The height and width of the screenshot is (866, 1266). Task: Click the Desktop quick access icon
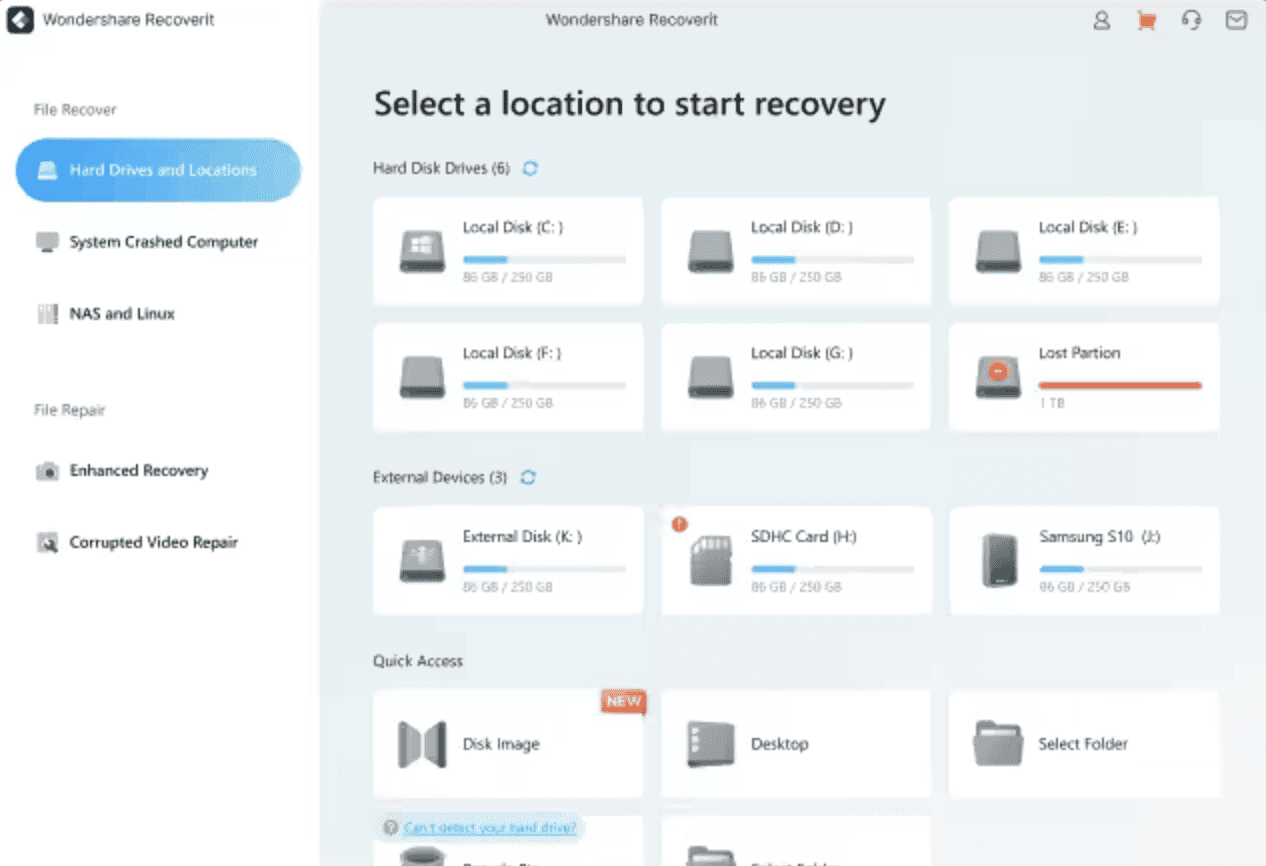pos(711,744)
